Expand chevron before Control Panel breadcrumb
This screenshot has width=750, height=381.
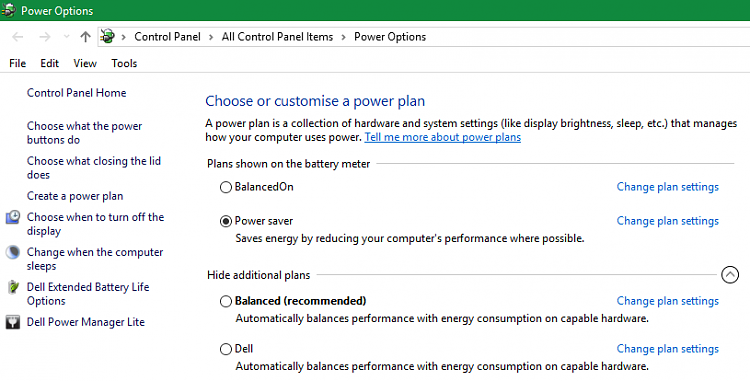coord(123,37)
